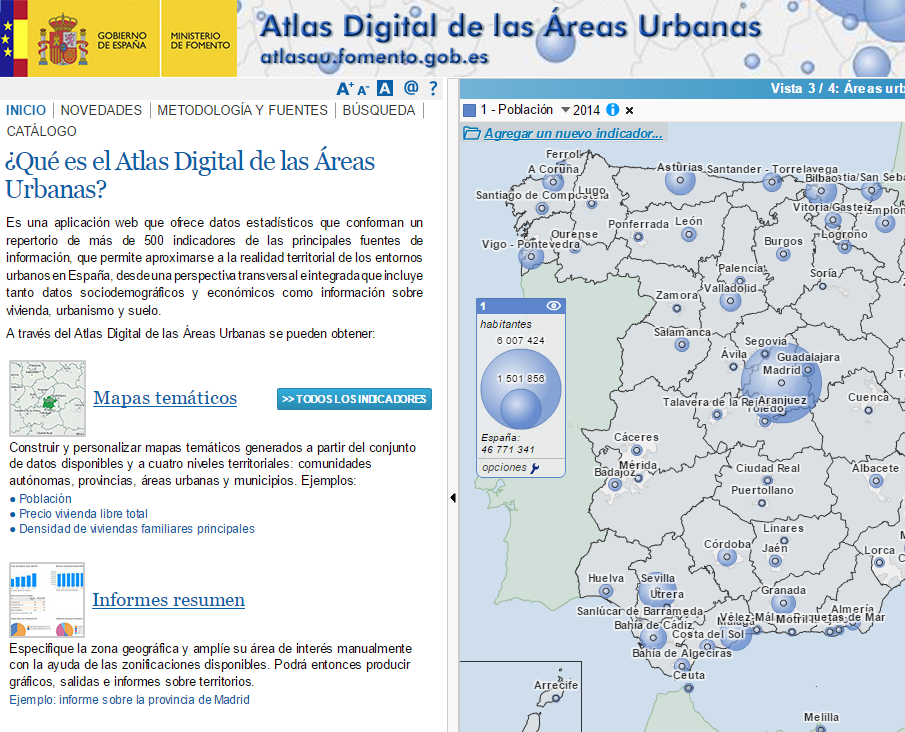
Task: Click the 'Melilla' map label
Action: pos(821,717)
